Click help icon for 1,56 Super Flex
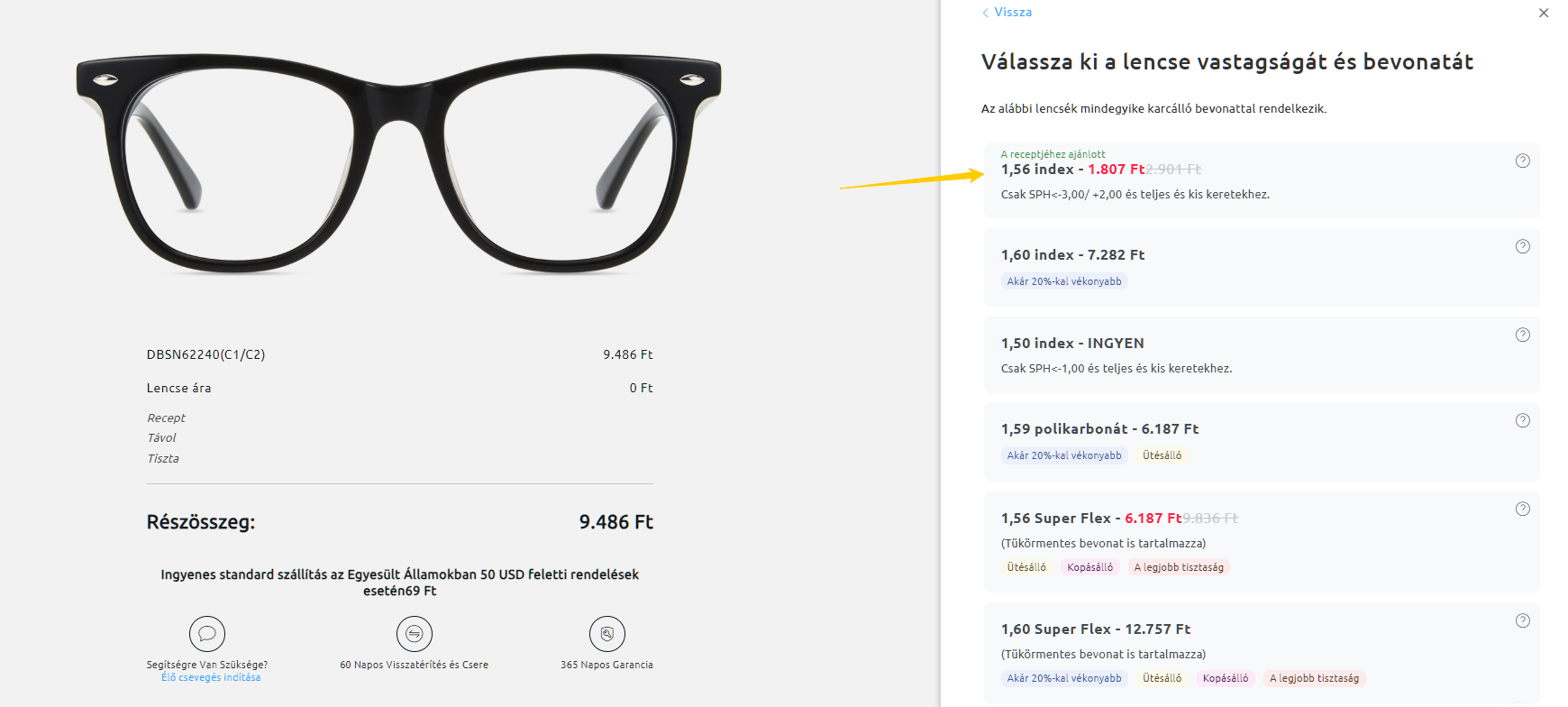The image size is (1568, 707). coord(1522,509)
